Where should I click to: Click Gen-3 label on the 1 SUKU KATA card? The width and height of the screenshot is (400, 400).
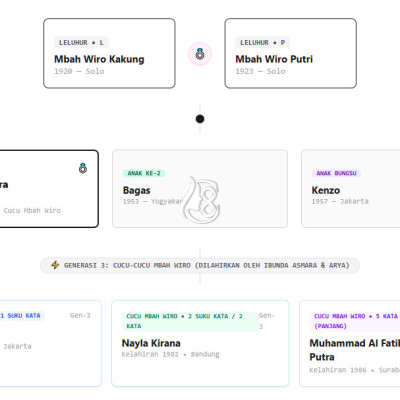point(80,315)
